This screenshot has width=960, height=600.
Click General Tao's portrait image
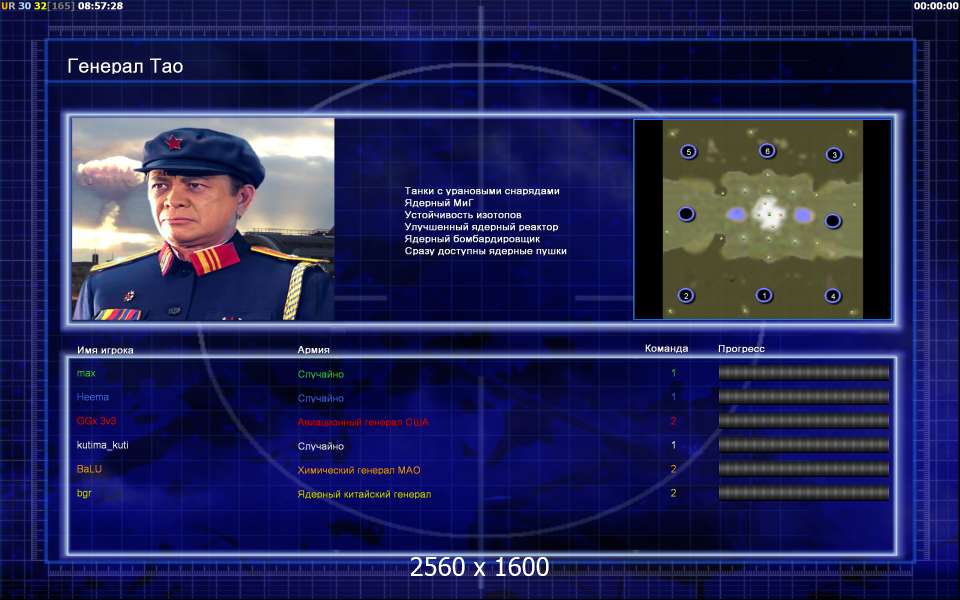click(203, 219)
